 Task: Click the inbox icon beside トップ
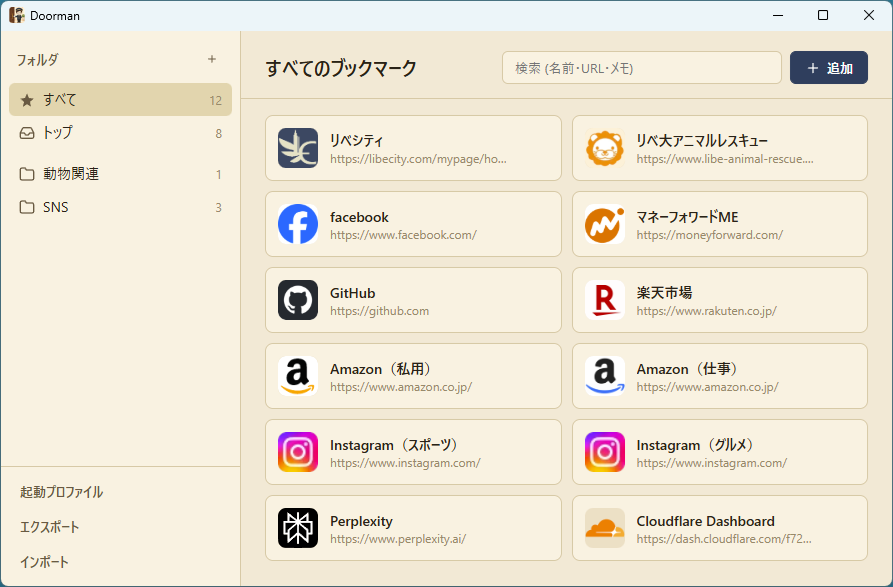click(27, 133)
